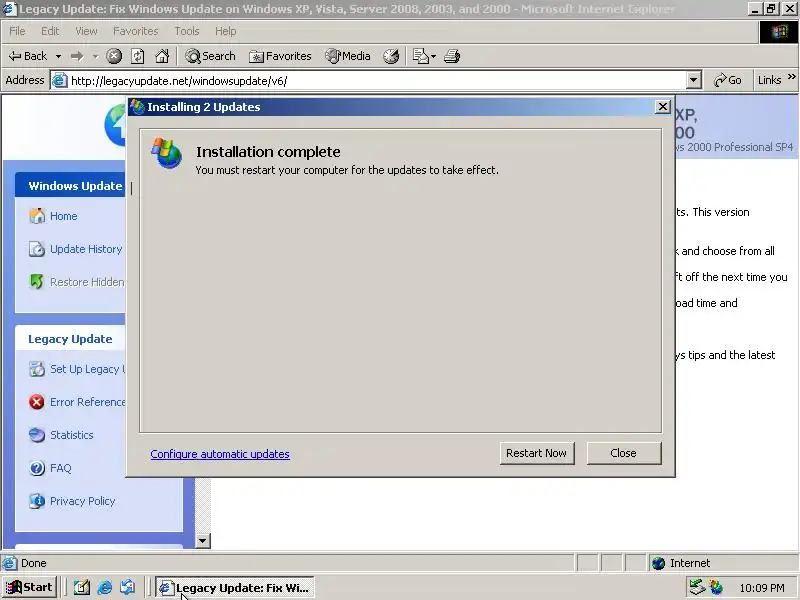
Task: Expand the Links toolbar chevron
Action: [791, 77]
